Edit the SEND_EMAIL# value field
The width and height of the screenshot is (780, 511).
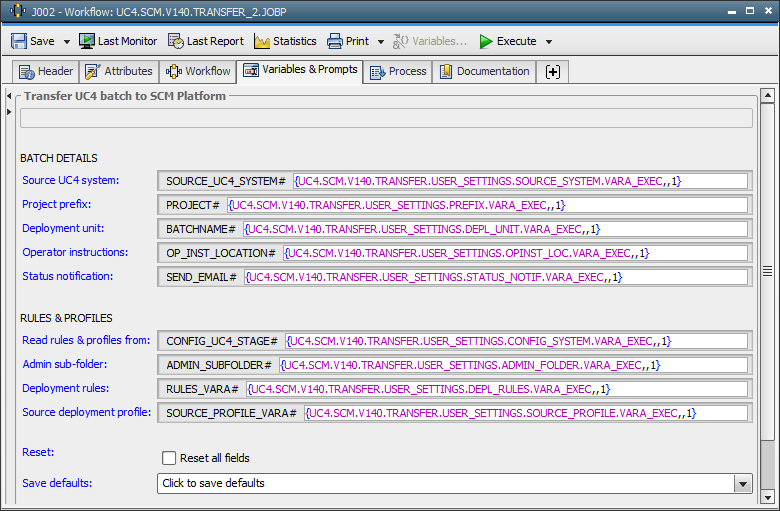tap(496, 277)
